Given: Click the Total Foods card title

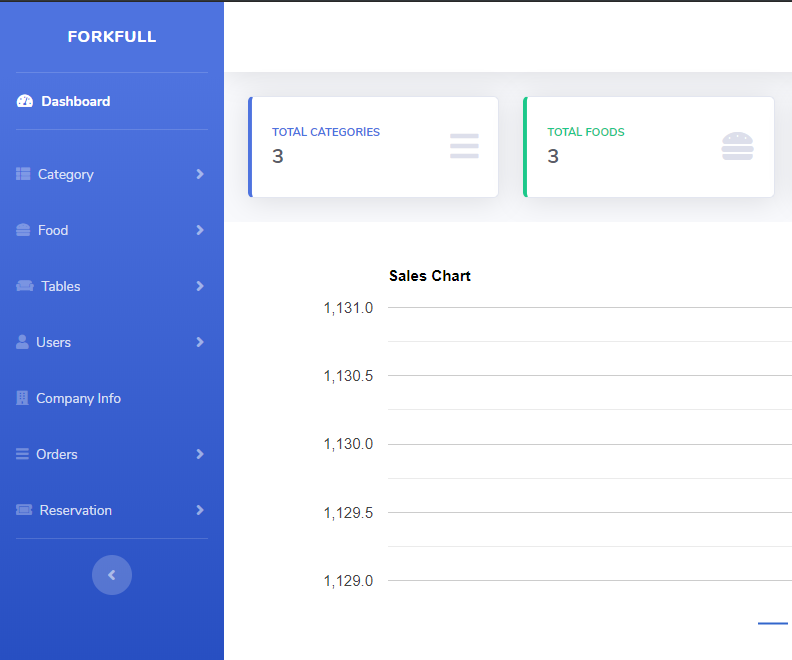Looking at the screenshot, I should [586, 132].
